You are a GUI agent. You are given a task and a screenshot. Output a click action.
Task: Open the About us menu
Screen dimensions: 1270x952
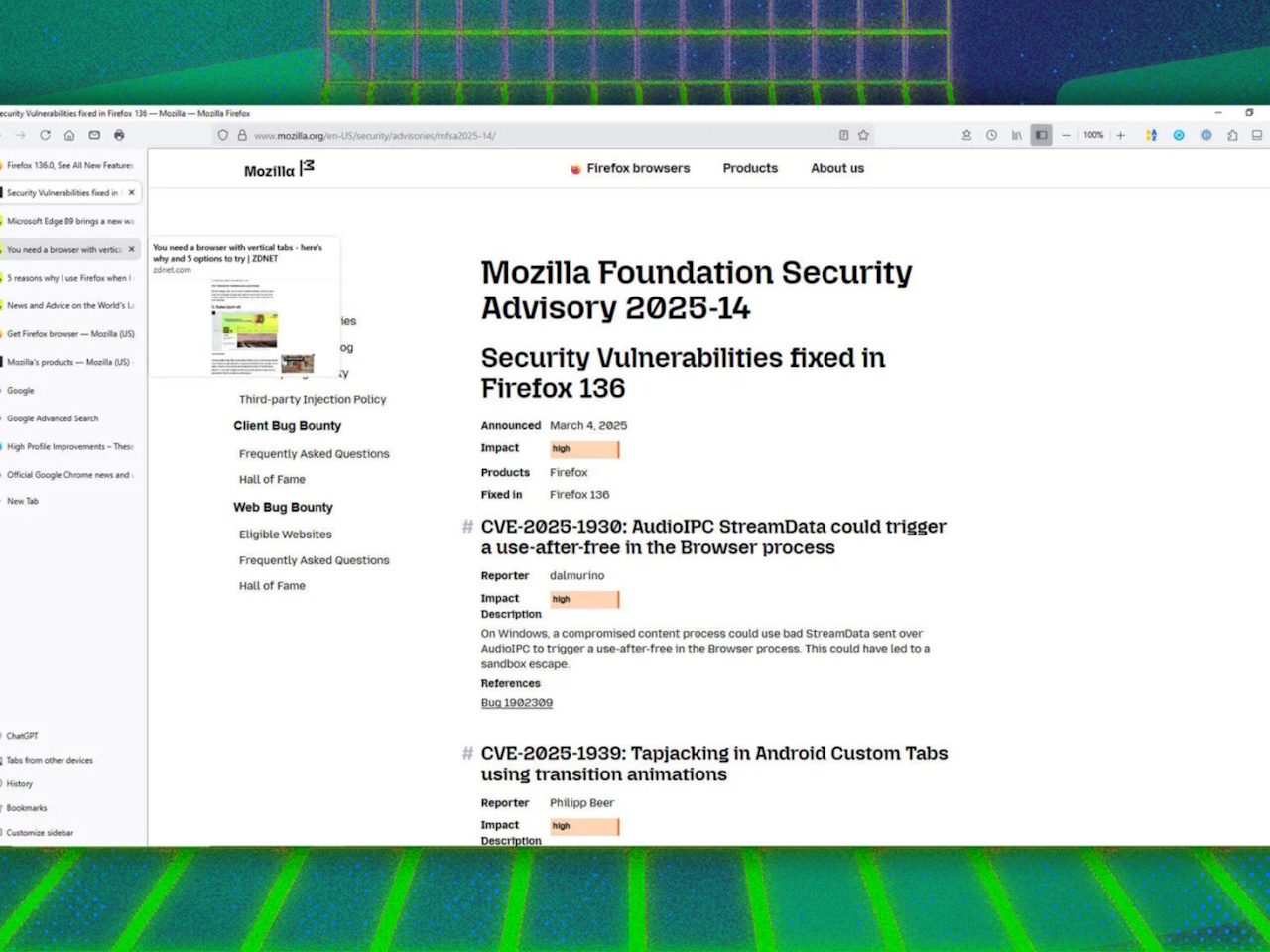(837, 168)
